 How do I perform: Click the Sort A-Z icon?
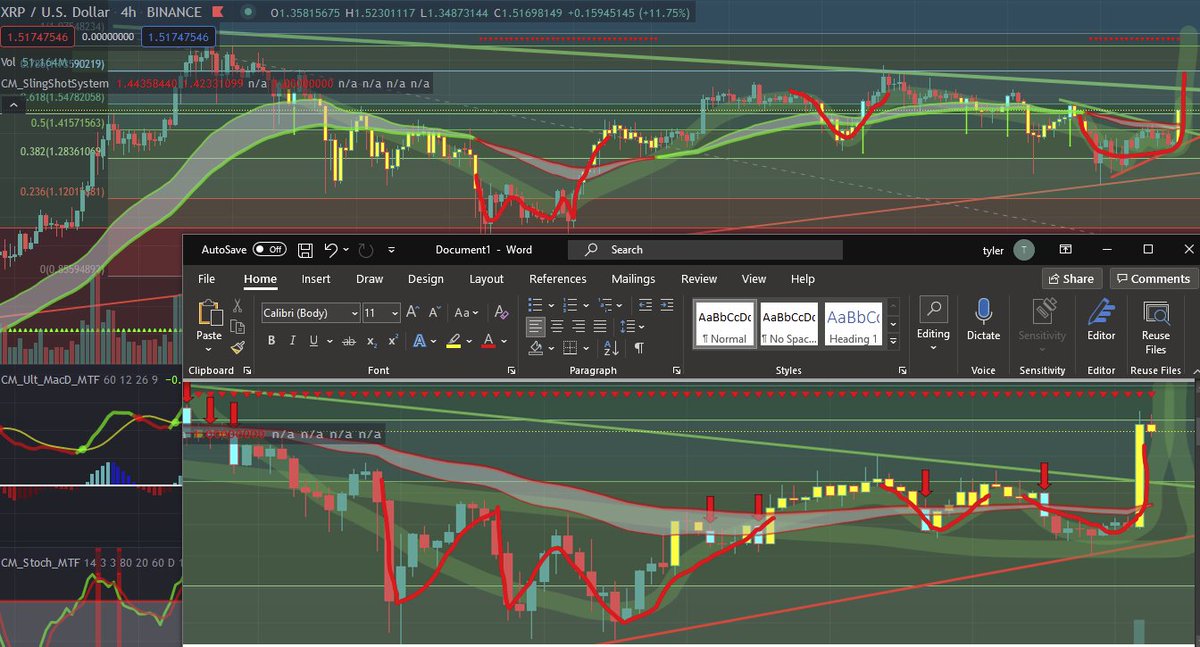pyautogui.click(x=612, y=347)
